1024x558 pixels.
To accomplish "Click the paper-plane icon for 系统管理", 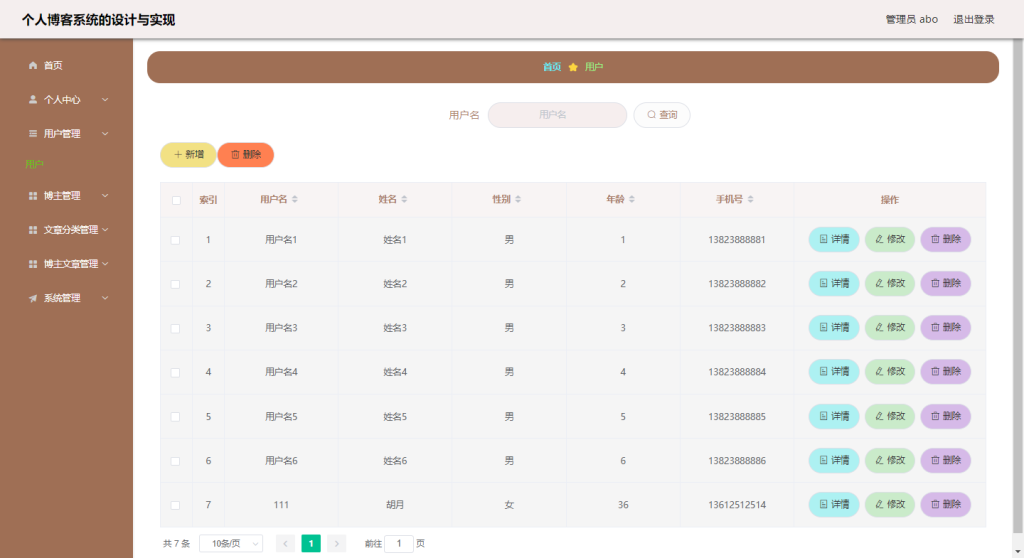I will [x=33, y=298].
